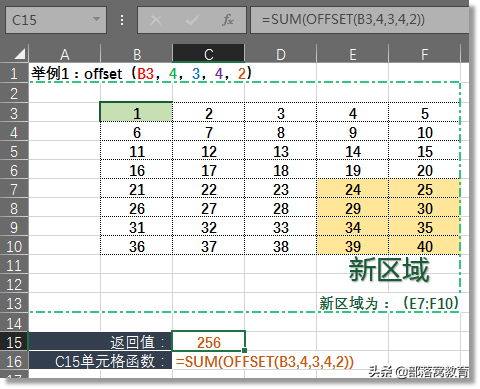Click the cell containing 8
Image resolution: width=480 pixels, height=389 pixels.
click(281, 132)
